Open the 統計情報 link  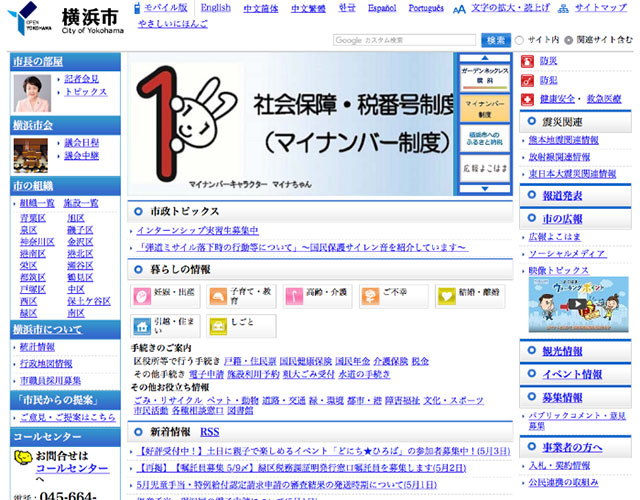point(37,347)
